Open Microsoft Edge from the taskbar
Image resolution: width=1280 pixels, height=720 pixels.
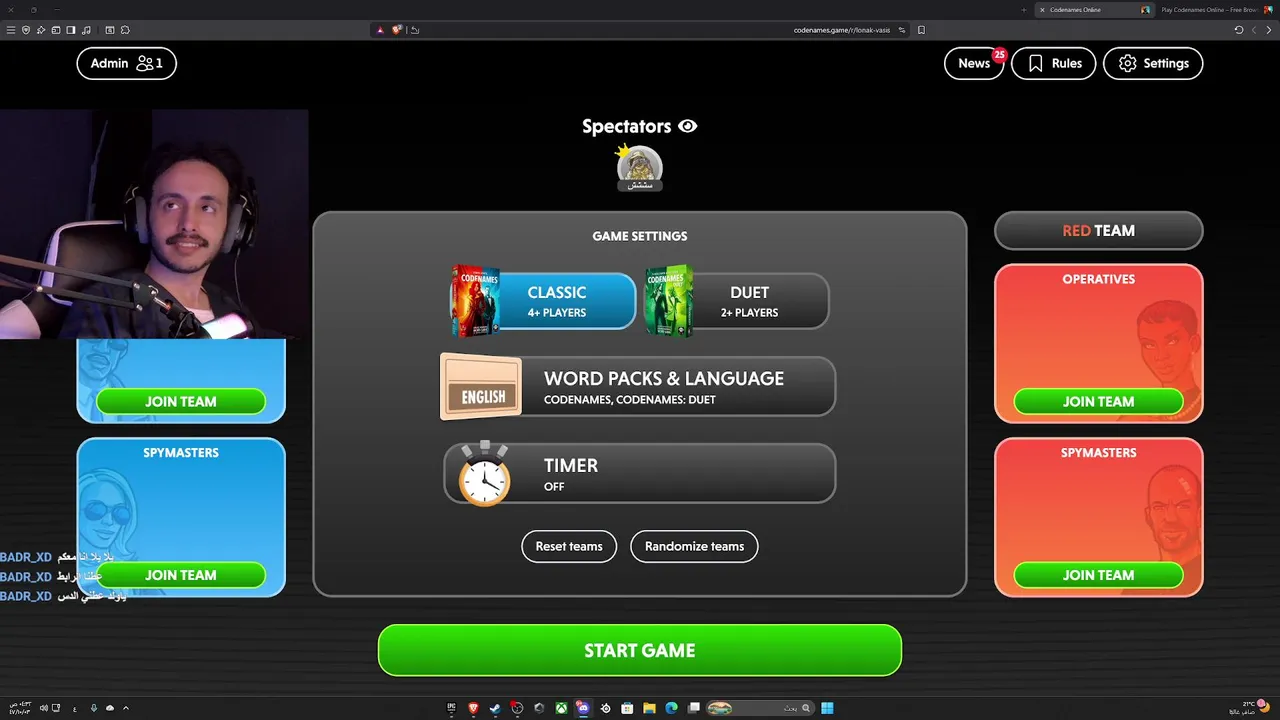pos(671,708)
